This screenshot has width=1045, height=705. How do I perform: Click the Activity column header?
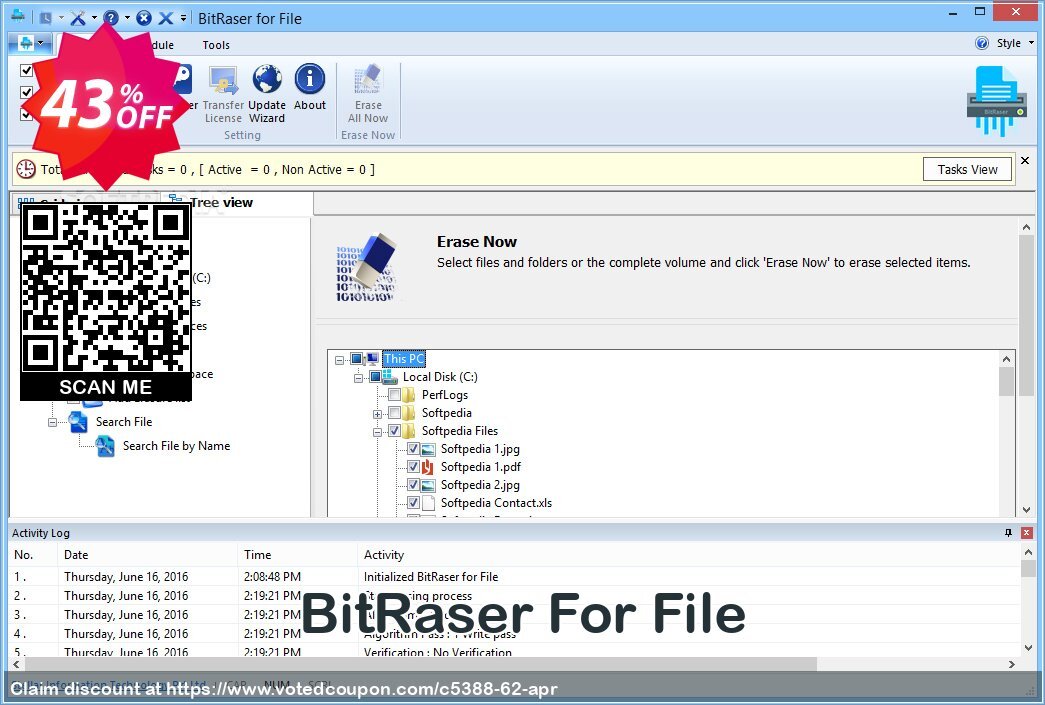tap(384, 554)
